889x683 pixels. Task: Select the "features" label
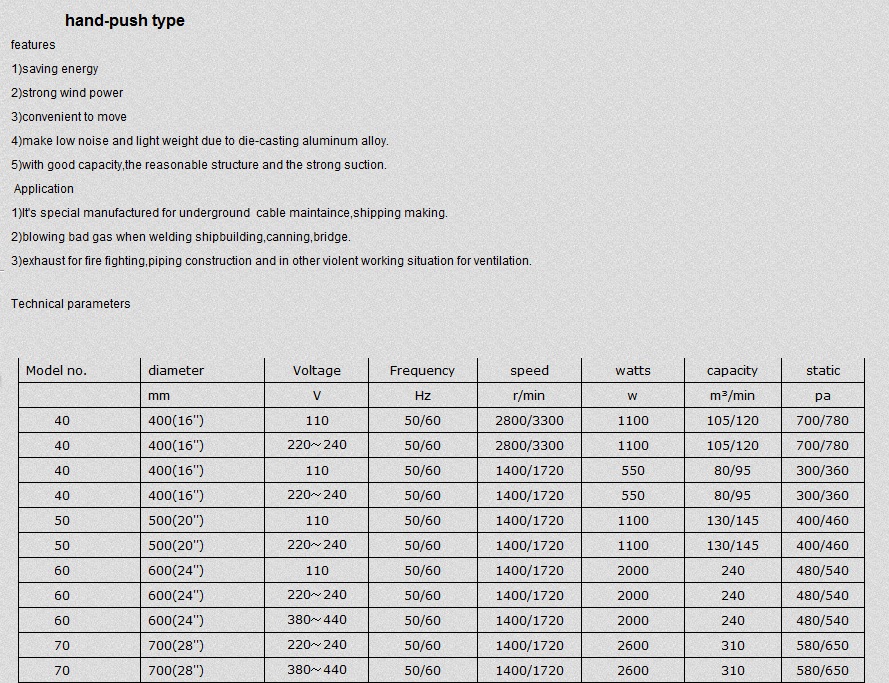click(33, 45)
